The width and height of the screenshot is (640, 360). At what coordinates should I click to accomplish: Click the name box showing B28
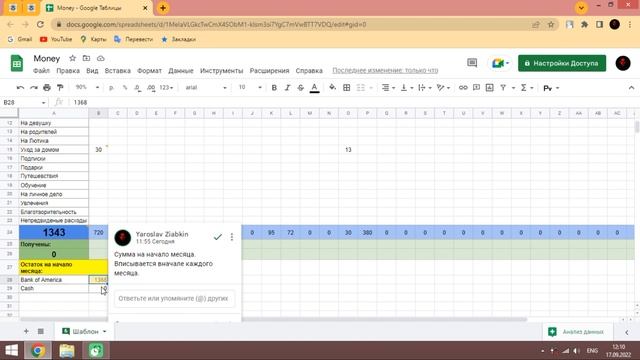click(x=24, y=102)
